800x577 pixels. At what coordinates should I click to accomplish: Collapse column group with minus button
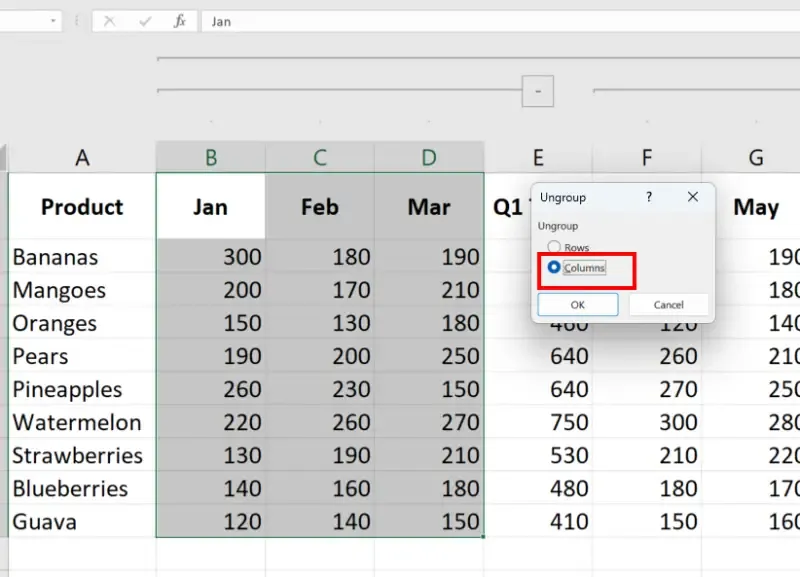coord(538,91)
